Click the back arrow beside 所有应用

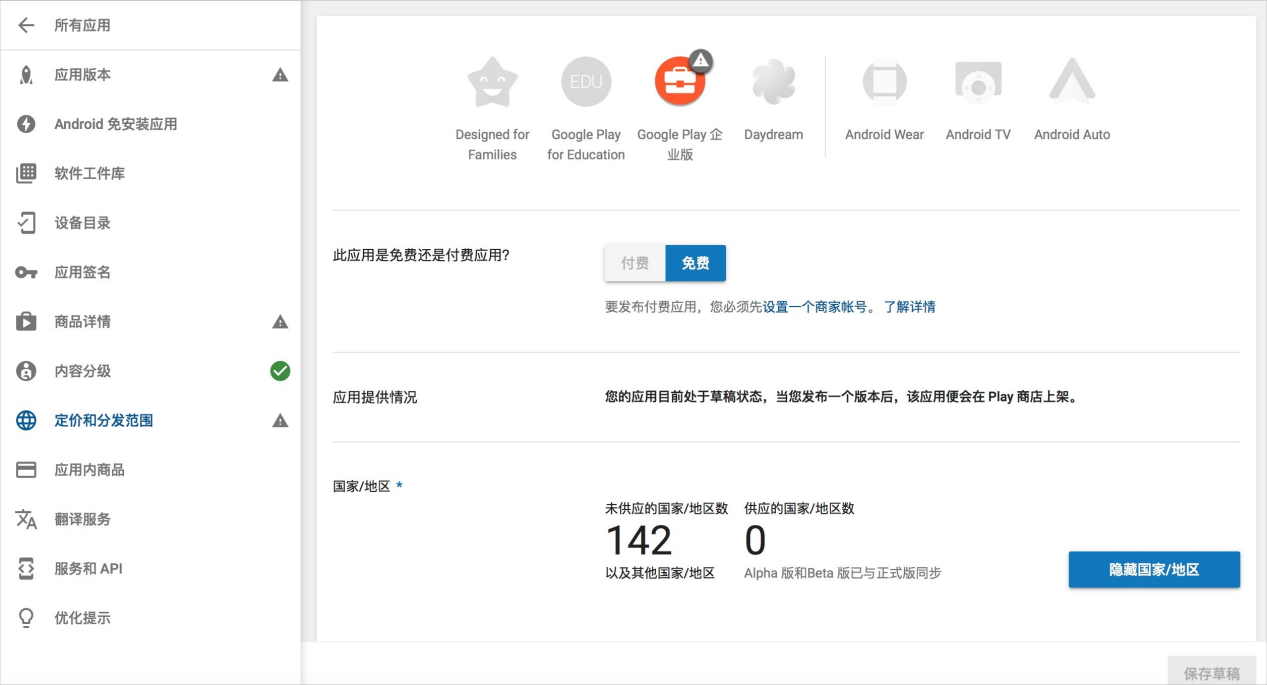pos(26,25)
